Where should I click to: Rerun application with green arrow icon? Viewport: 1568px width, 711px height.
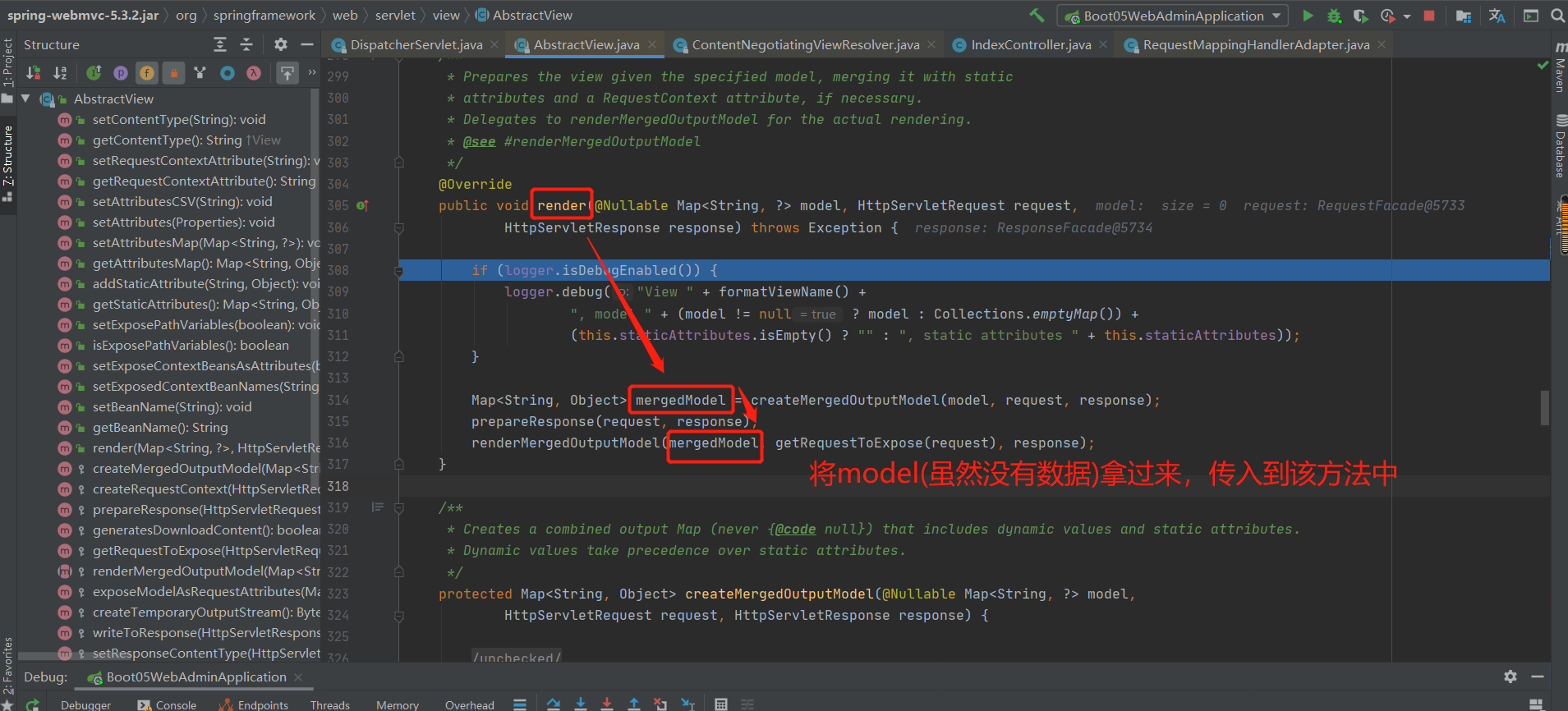point(33,704)
